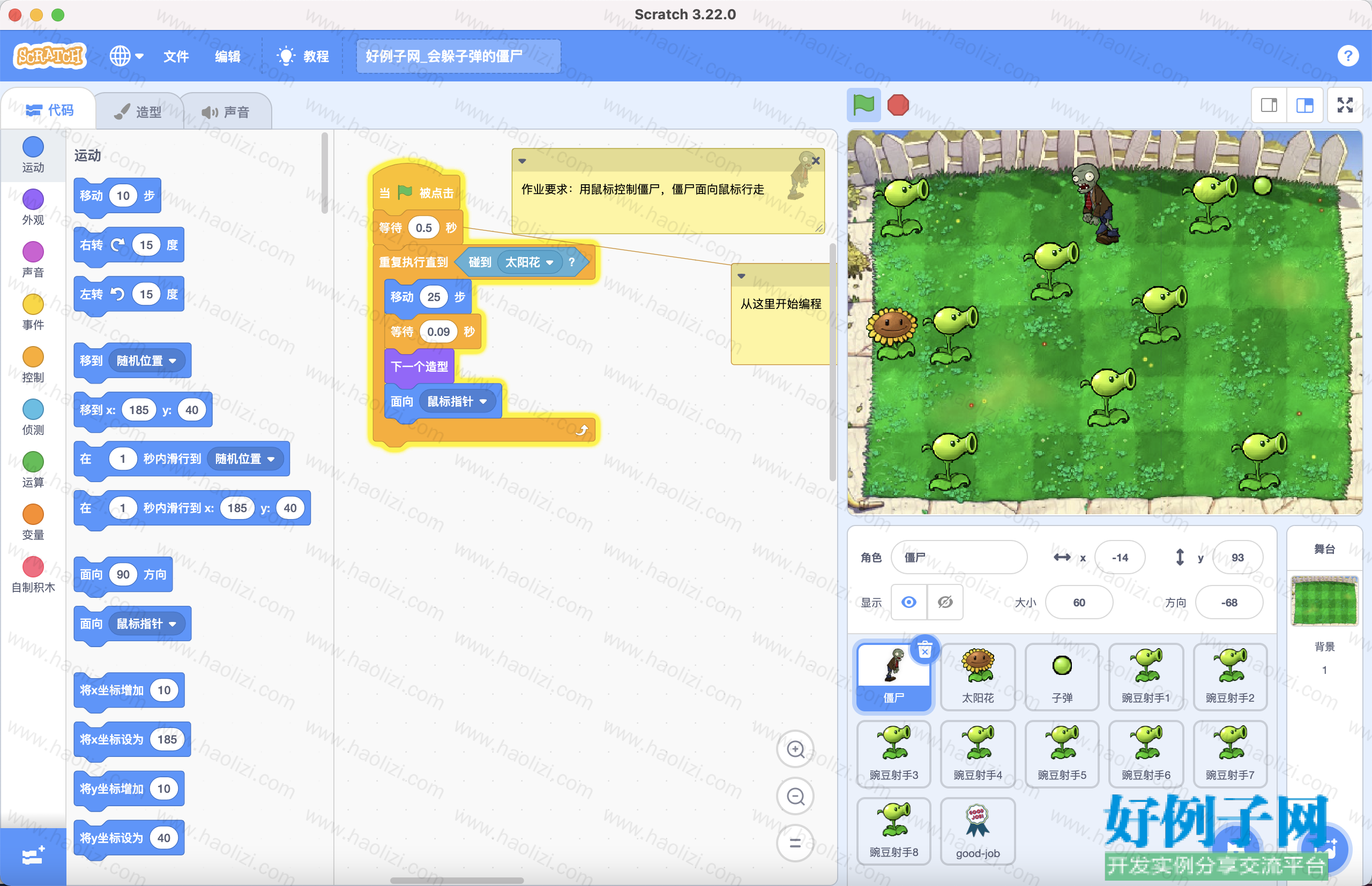
Task: Edit the sprite 方向 direction field
Action: tap(1229, 603)
